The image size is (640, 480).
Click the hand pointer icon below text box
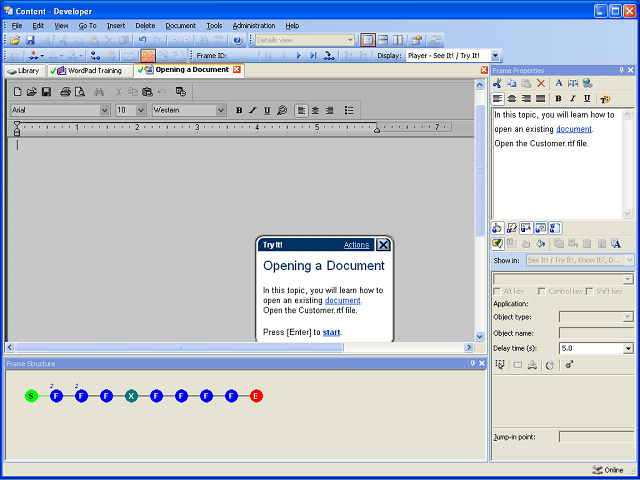(x=497, y=228)
